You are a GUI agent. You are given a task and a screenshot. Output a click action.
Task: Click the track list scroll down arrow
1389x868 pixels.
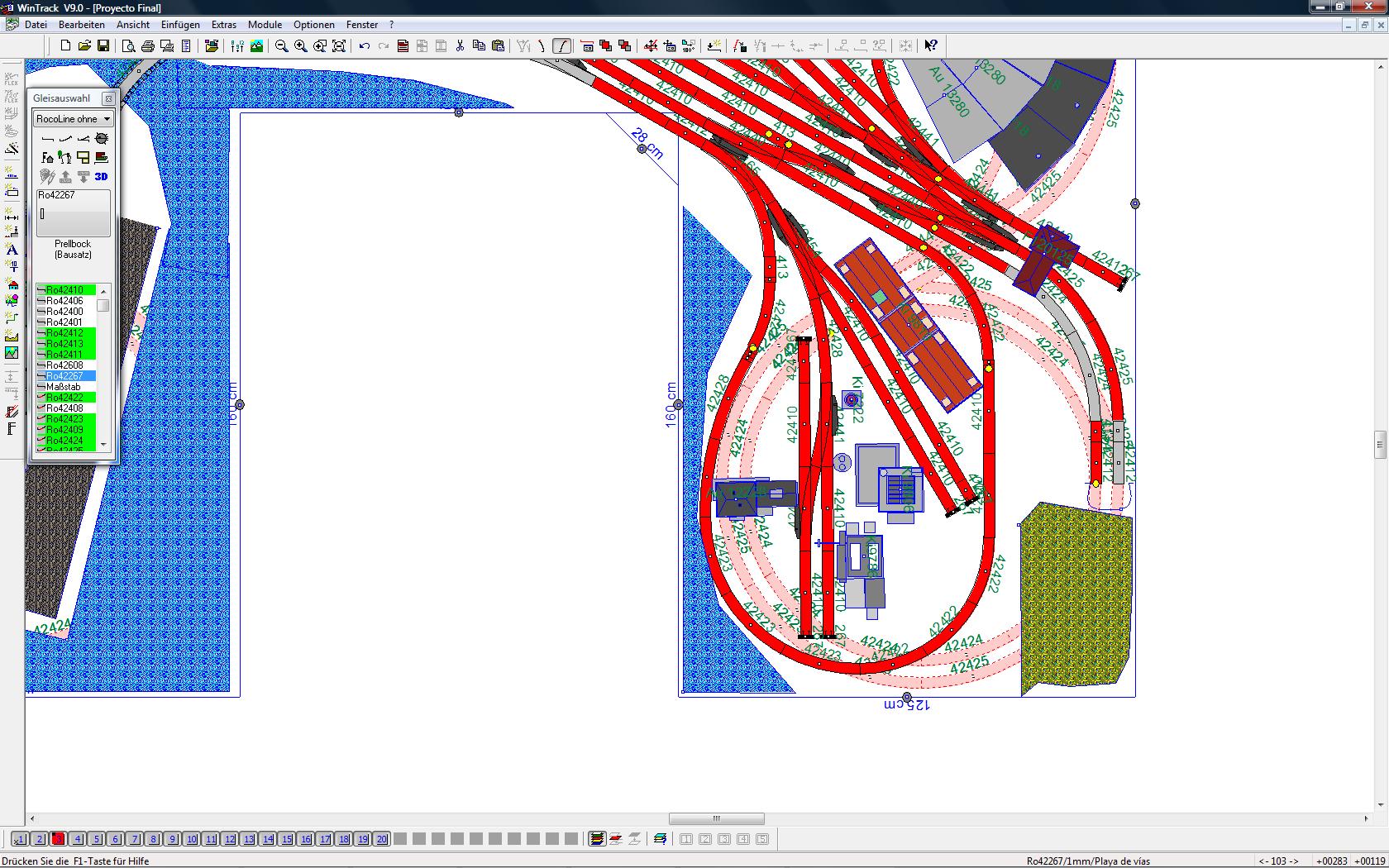(103, 445)
